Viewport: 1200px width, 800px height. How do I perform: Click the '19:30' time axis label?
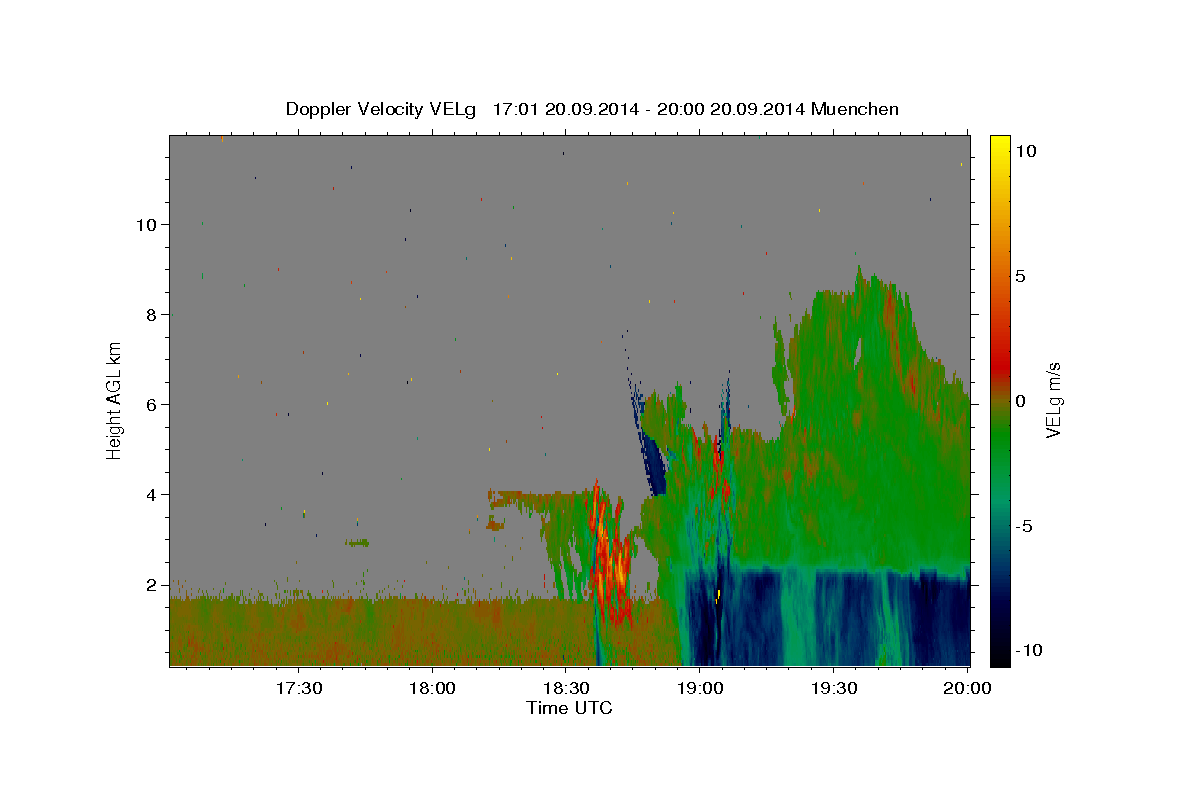pos(833,689)
